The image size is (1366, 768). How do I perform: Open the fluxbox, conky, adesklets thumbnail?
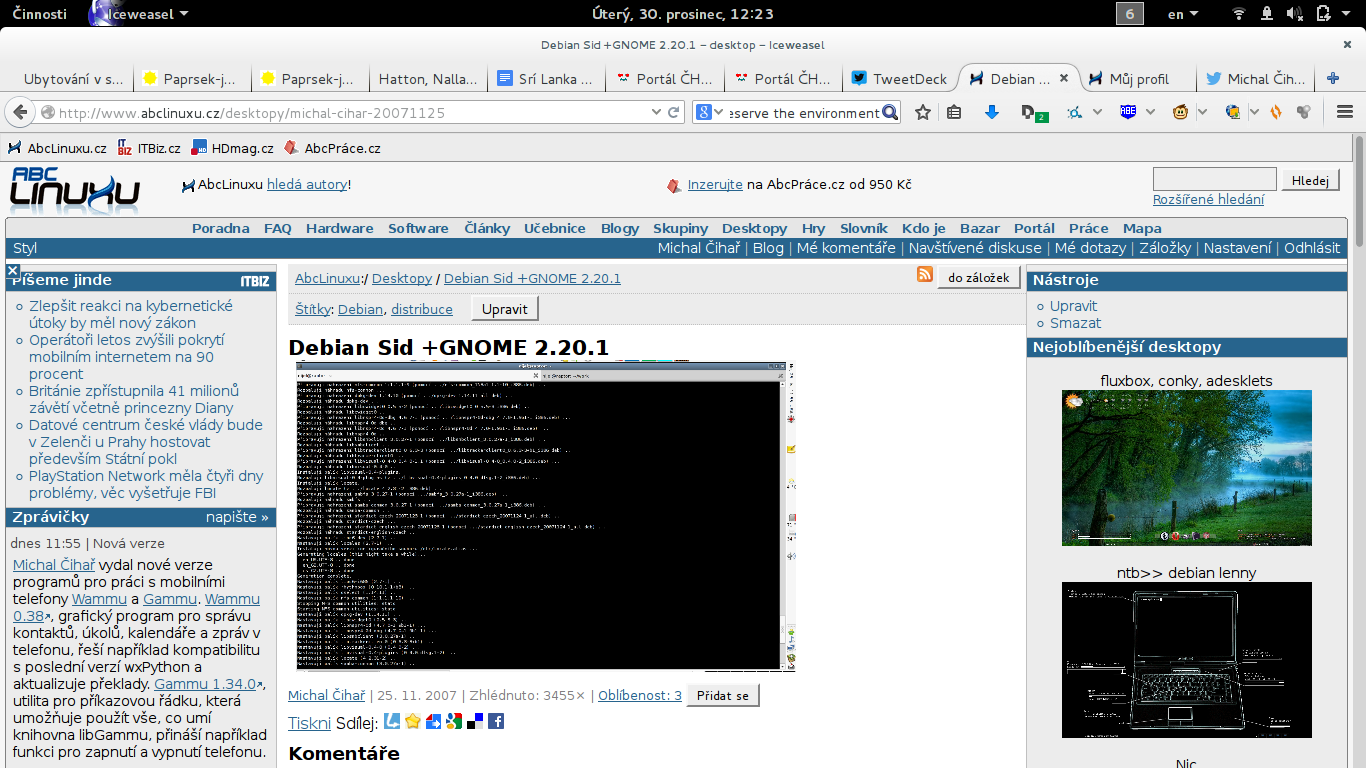pos(1186,468)
